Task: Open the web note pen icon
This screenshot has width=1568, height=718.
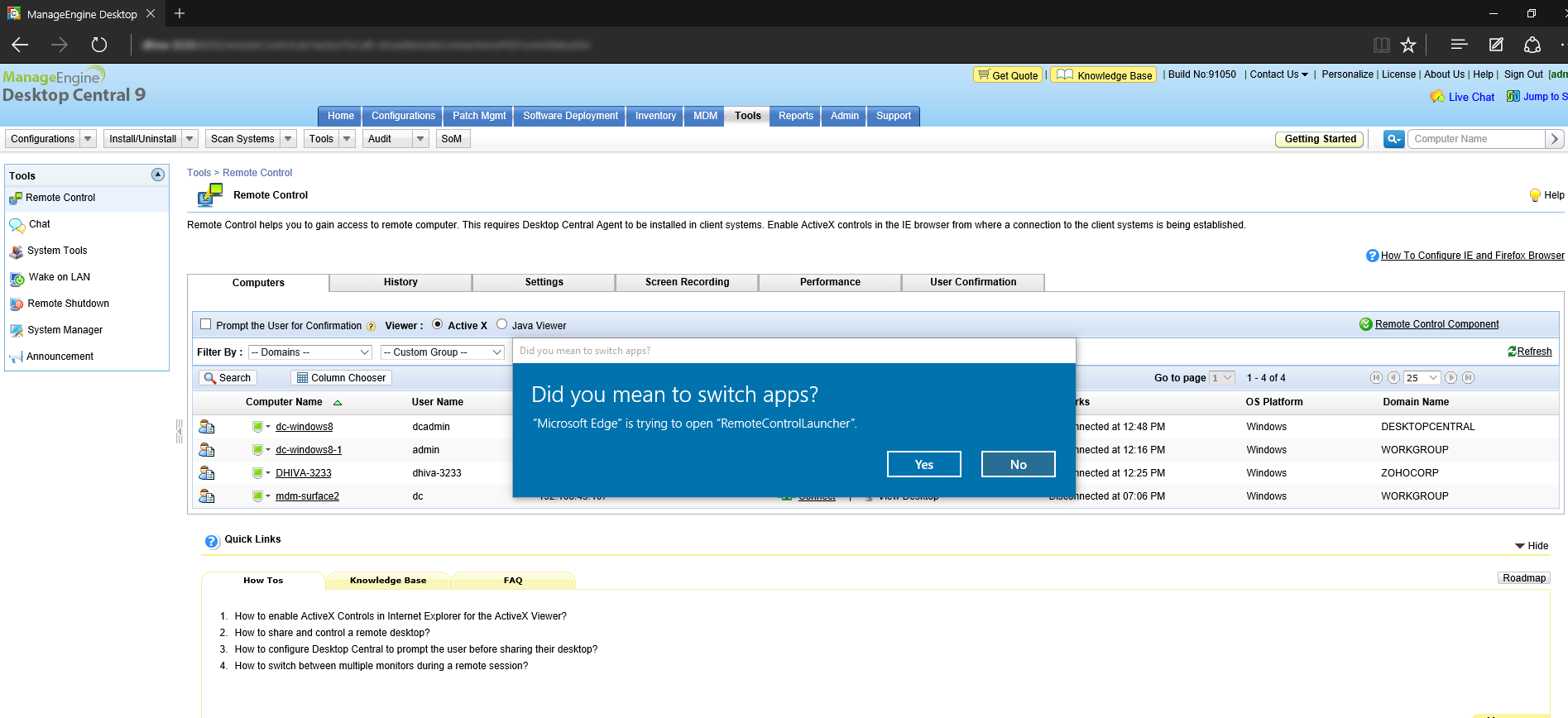Action: click(x=1496, y=45)
